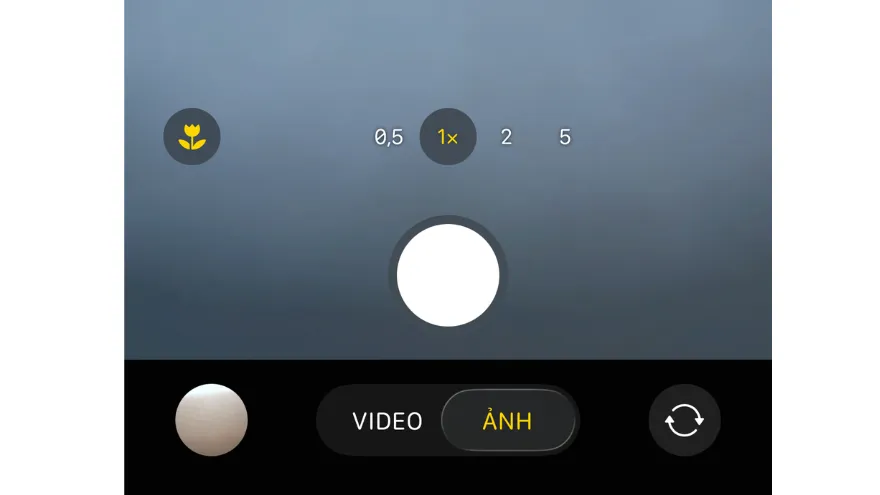The width and height of the screenshot is (880, 495).
Task: Switch to the 5 telephoto zoom
Action: pyautogui.click(x=565, y=137)
